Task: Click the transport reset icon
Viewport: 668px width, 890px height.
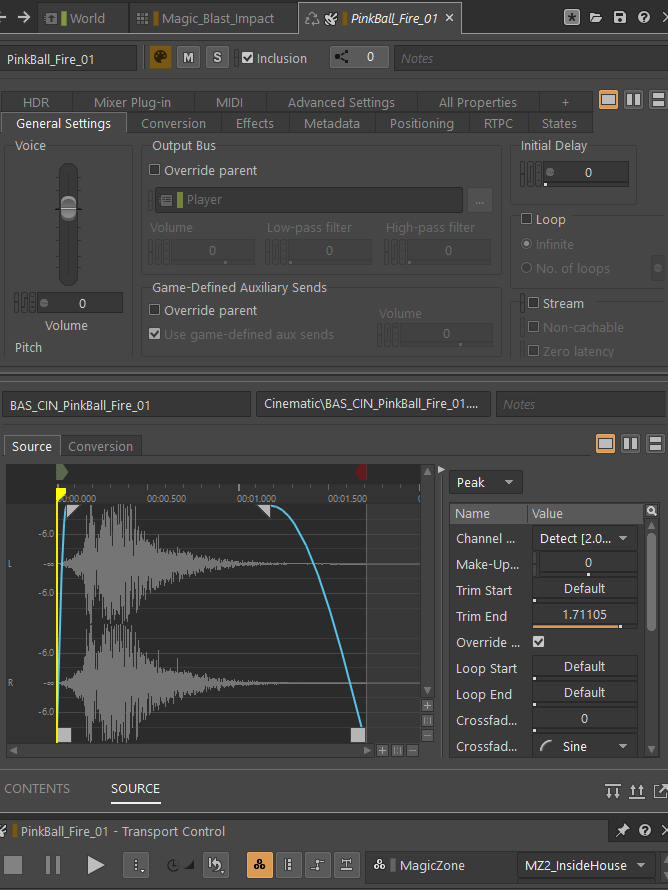Action: click(216, 865)
